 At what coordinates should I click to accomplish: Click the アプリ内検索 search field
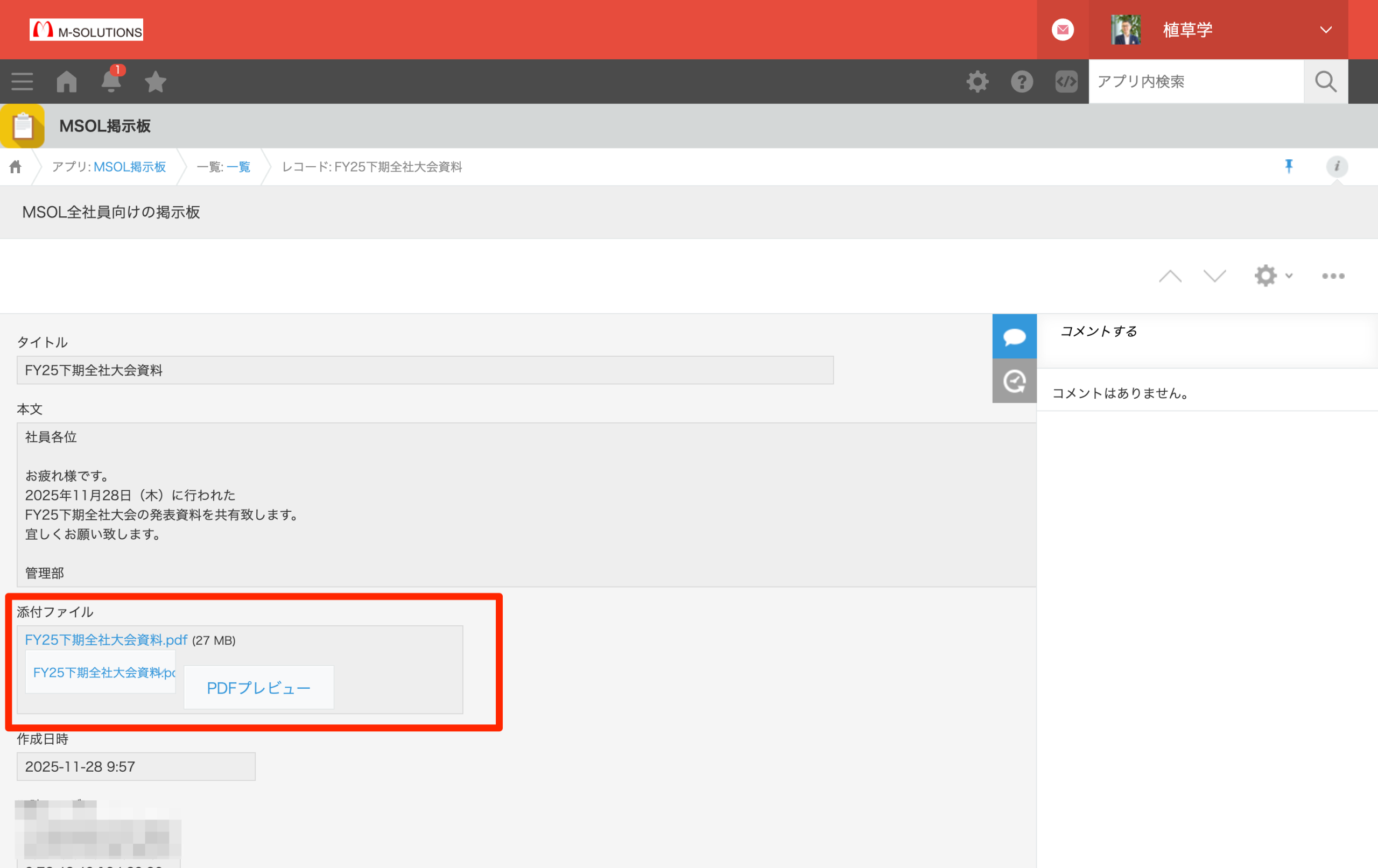[x=1196, y=81]
